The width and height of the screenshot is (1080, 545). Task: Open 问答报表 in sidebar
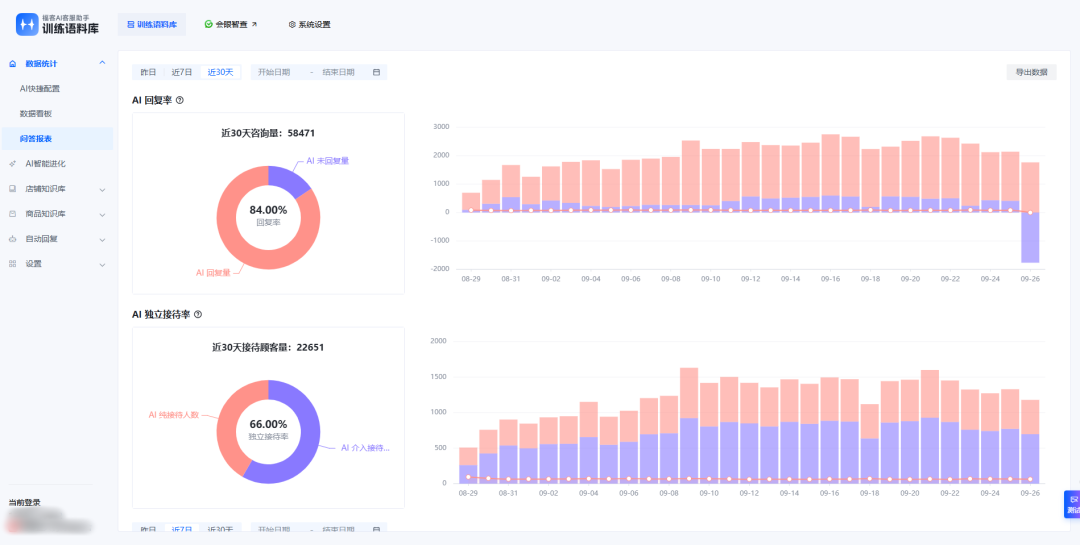click(57, 138)
